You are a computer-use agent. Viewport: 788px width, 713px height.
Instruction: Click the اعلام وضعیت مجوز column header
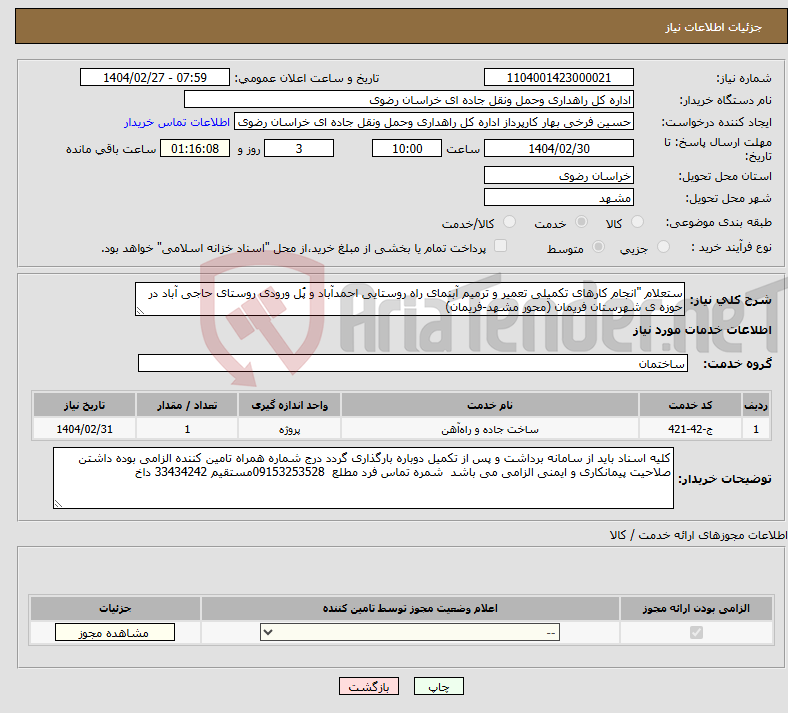(x=410, y=608)
